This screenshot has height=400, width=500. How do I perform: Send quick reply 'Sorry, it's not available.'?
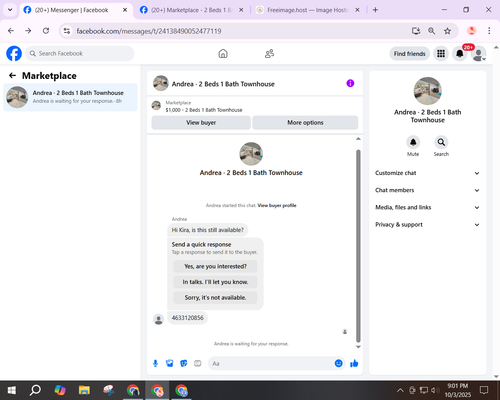click(x=215, y=297)
